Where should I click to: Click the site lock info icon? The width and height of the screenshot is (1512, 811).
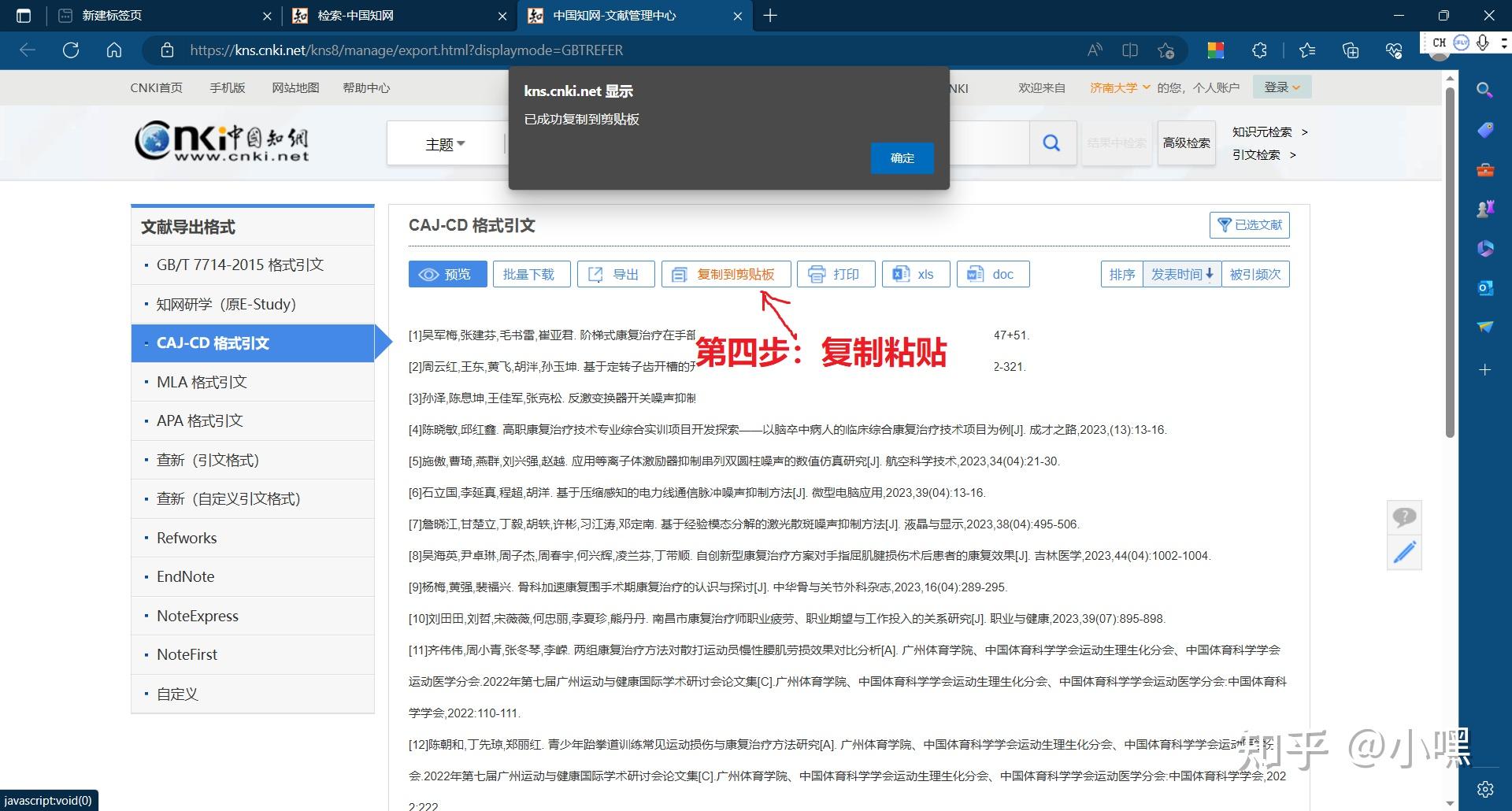pyautogui.click(x=167, y=50)
